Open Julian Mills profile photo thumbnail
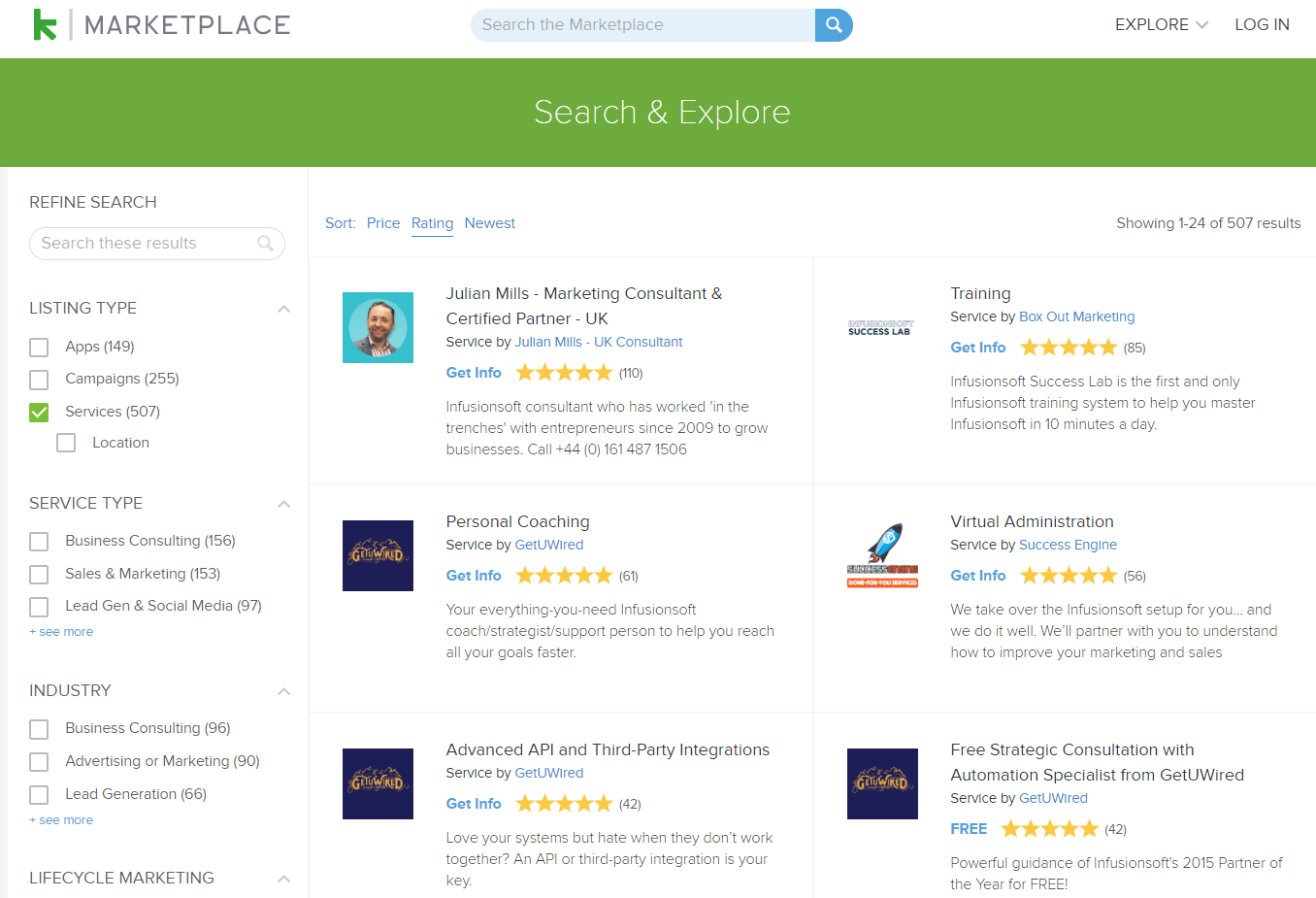 (x=378, y=327)
